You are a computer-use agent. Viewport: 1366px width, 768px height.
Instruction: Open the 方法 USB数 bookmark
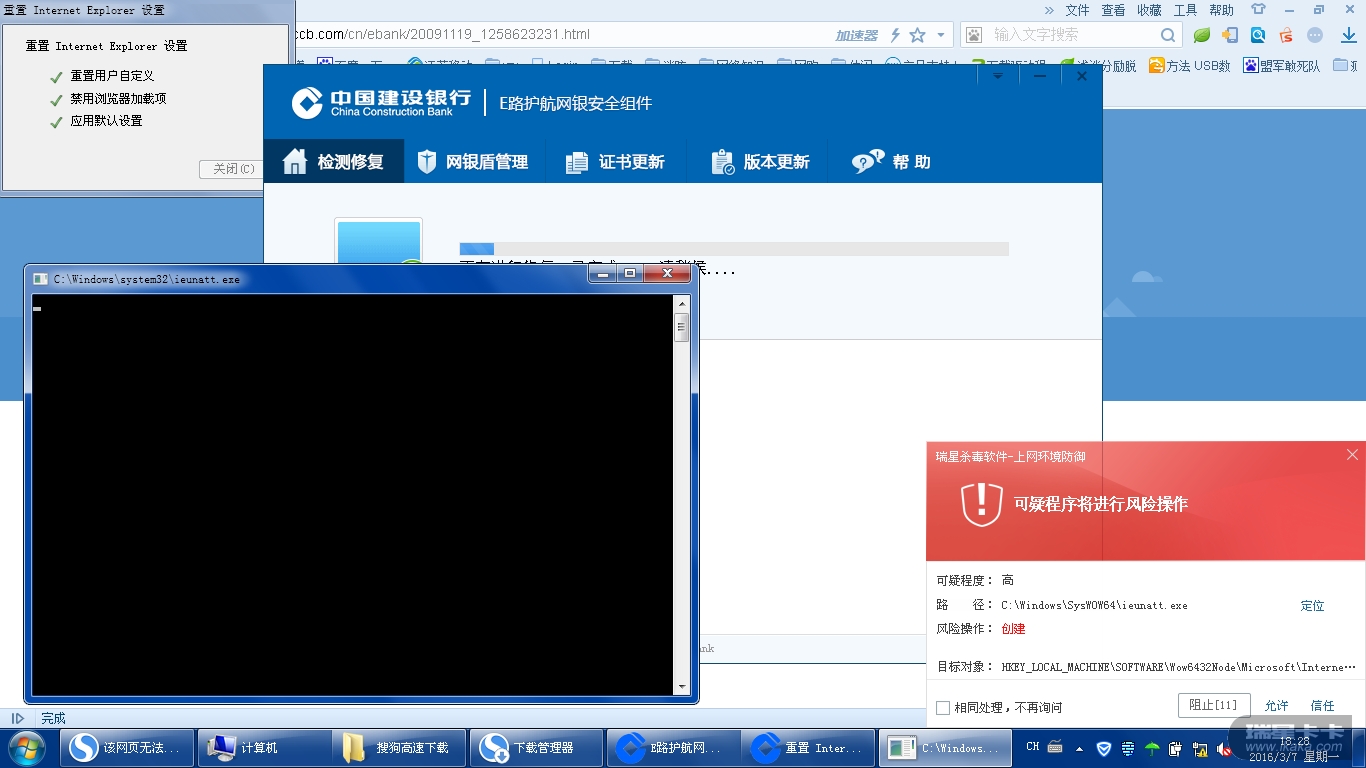1189,66
